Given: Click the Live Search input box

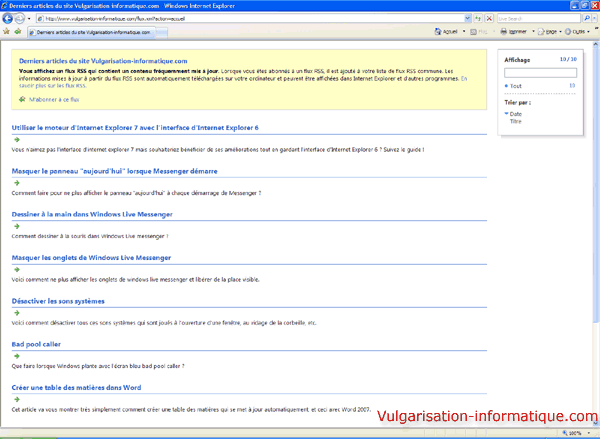Looking at the screenshot, I should 539,18.
